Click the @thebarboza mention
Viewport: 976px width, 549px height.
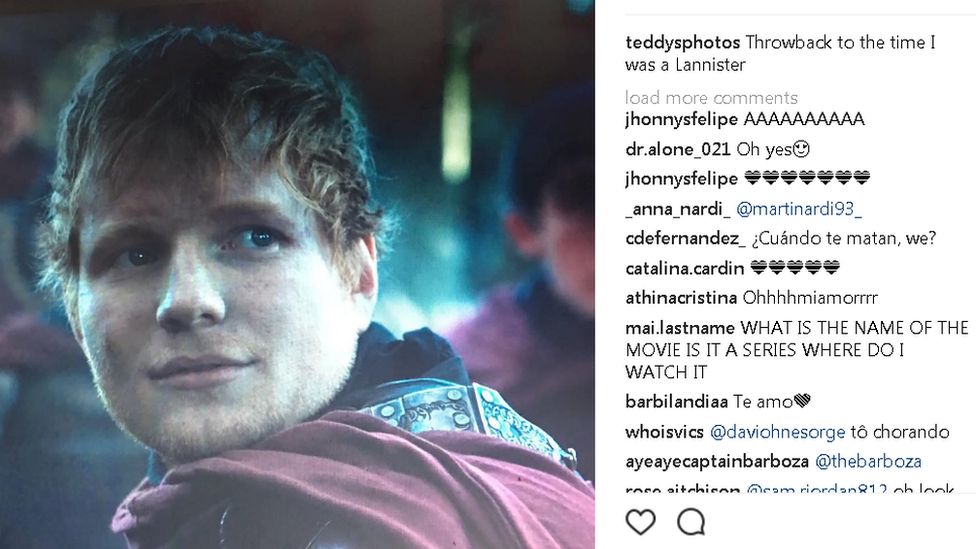tap(868, 462)
